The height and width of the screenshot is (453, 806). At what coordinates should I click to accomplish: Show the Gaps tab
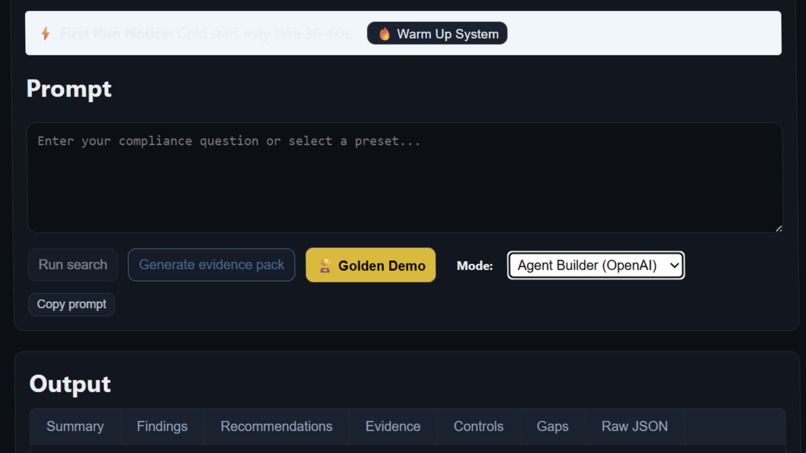[553, 426]
